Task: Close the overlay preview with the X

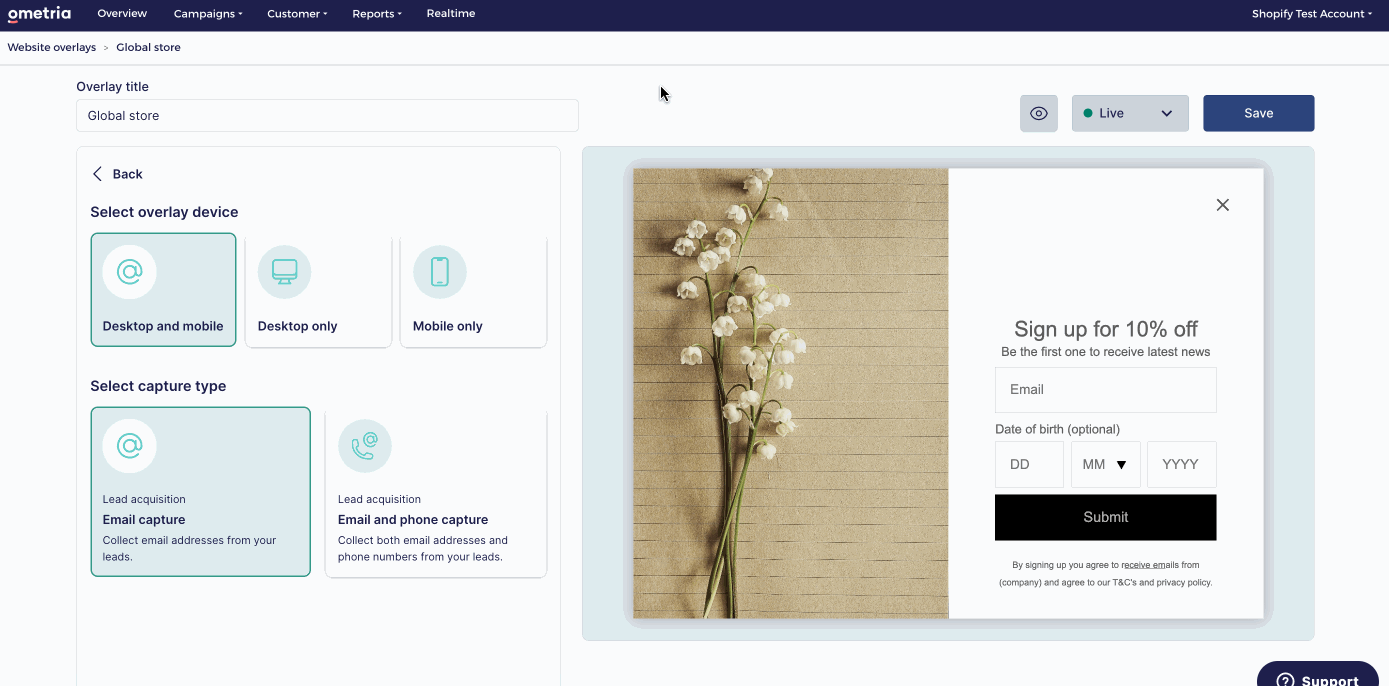Action: [1222, 205]
